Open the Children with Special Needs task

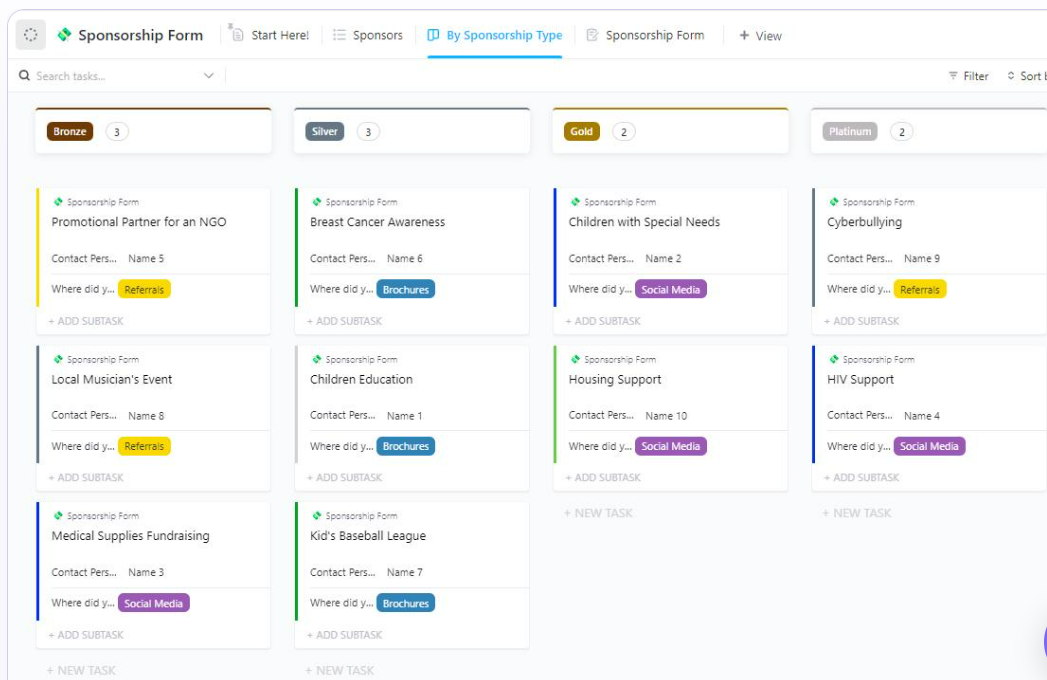[x=644, y=222]
